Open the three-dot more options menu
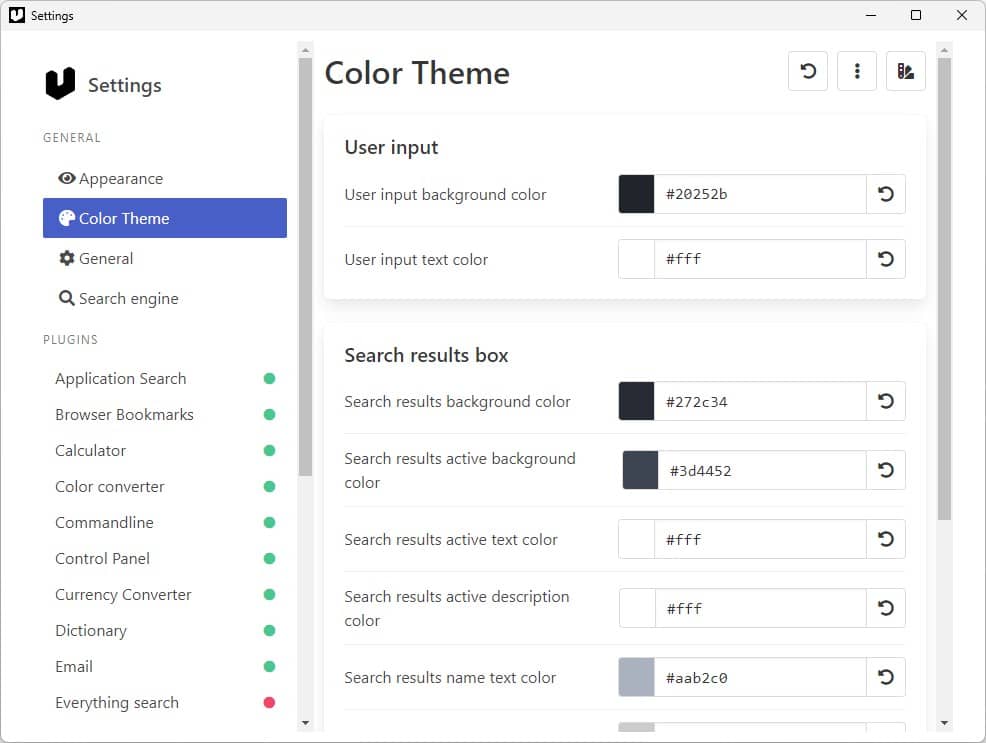This screenshot has width=986, height=743. click(856, 71)
